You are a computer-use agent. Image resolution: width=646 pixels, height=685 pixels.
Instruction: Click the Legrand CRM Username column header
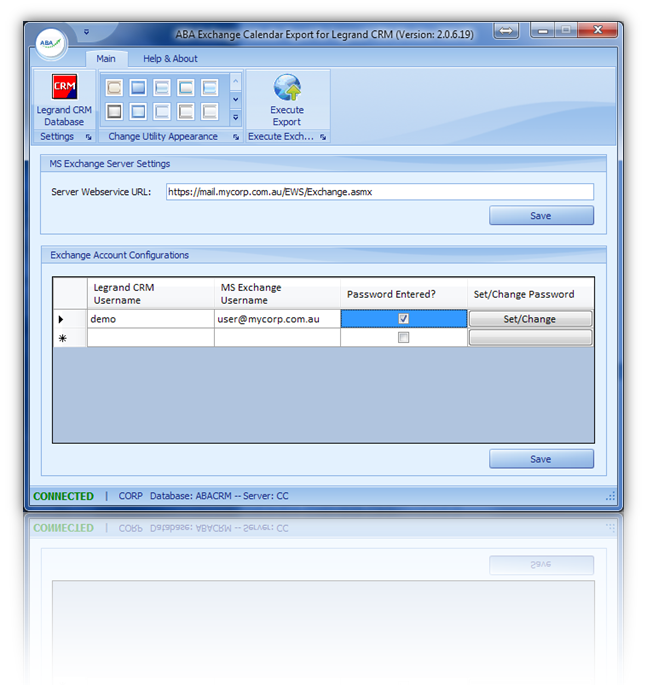[151, 294]
